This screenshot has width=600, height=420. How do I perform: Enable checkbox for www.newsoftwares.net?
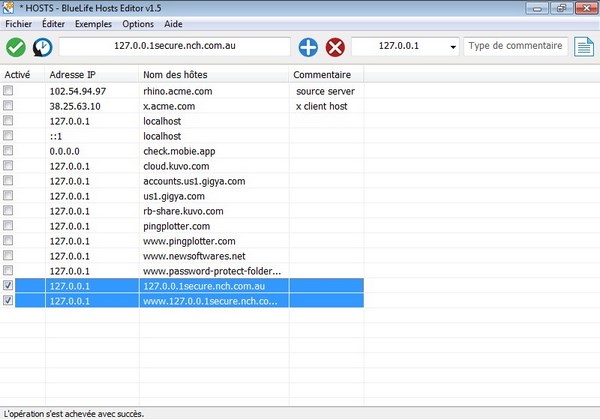coord(8,256)
